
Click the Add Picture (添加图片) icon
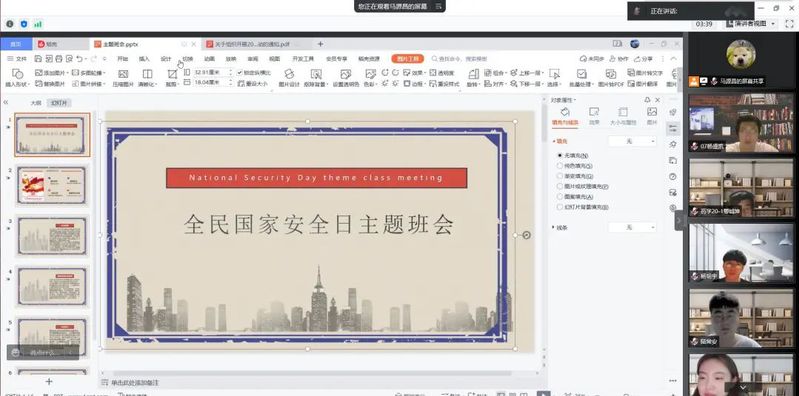[38, 73]
